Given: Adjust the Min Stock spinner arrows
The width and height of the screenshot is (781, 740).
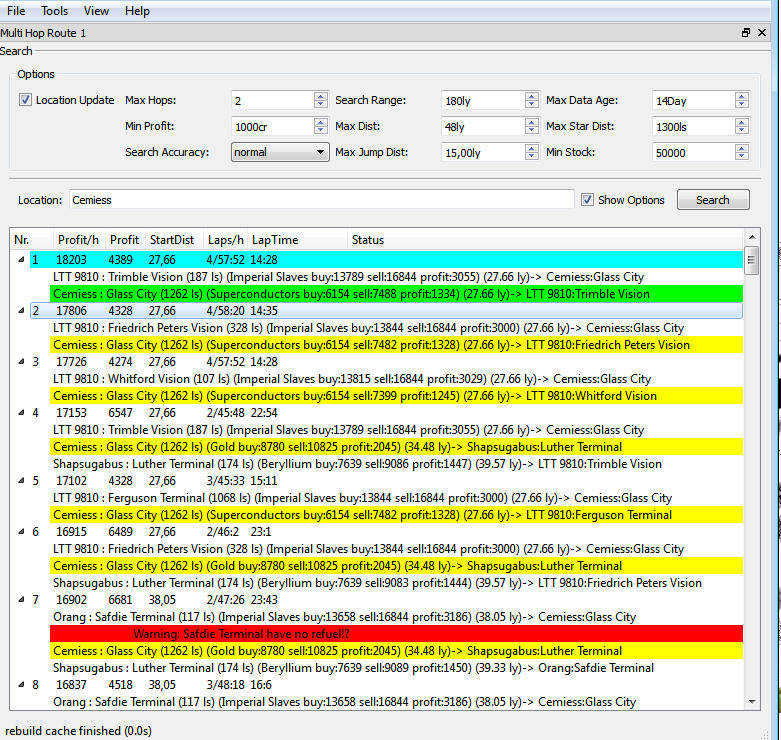Looking at the screenshot, I should 742,152.
